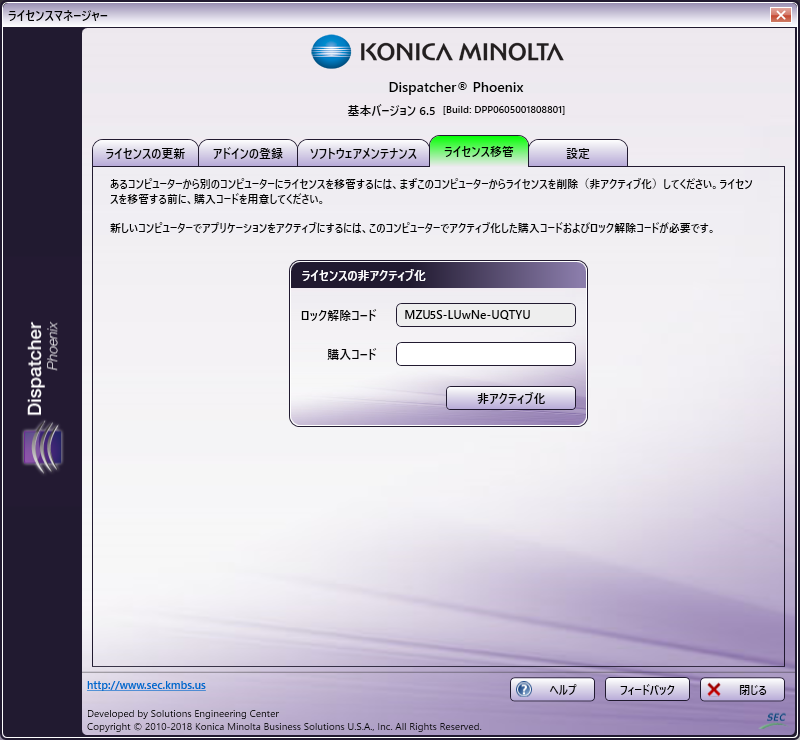Select the ソフトウェアメンテナンス tab
The image size is (800, 740).
[363, 153]
